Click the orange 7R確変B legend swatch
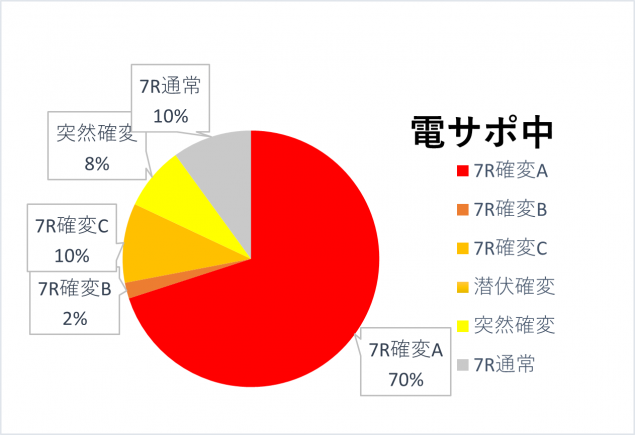635x435 pixels. (x=462, y=209)
